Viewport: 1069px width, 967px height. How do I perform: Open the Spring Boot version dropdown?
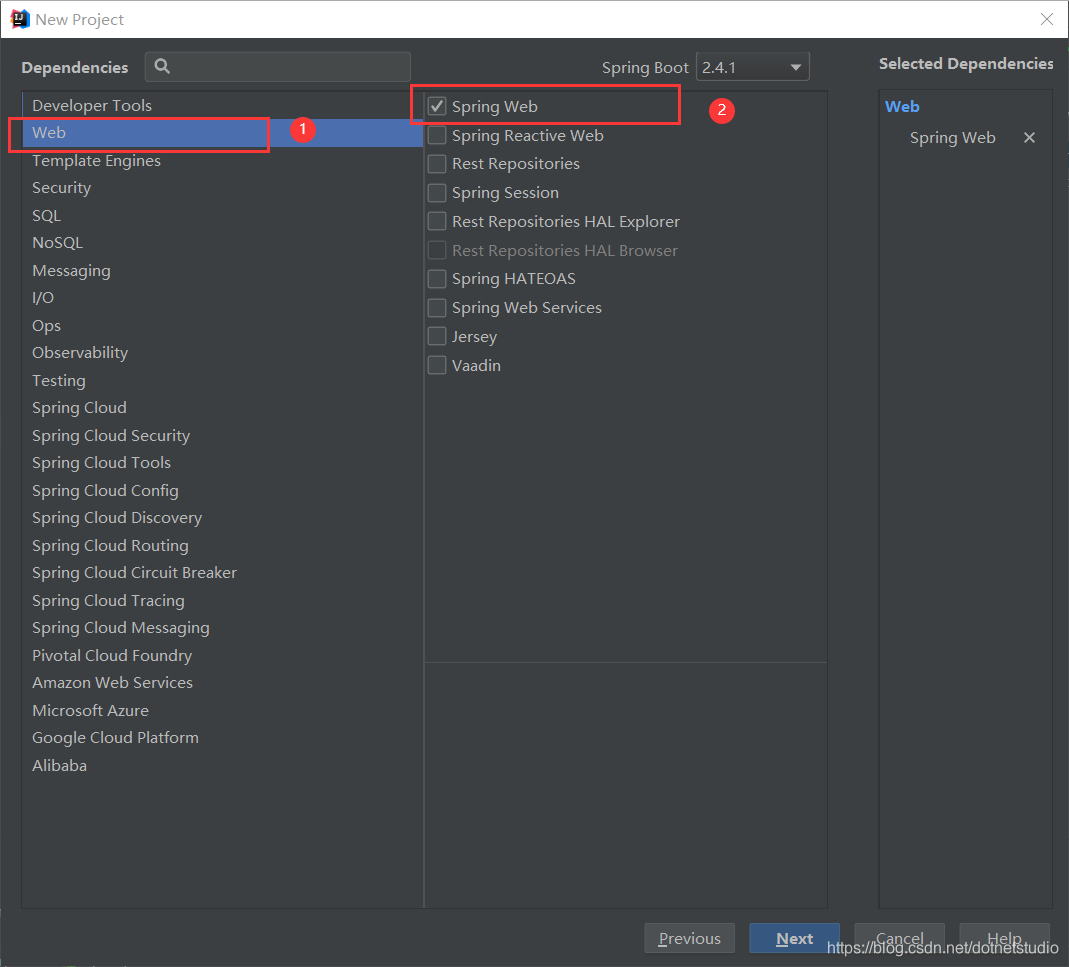tap(753, 67)
